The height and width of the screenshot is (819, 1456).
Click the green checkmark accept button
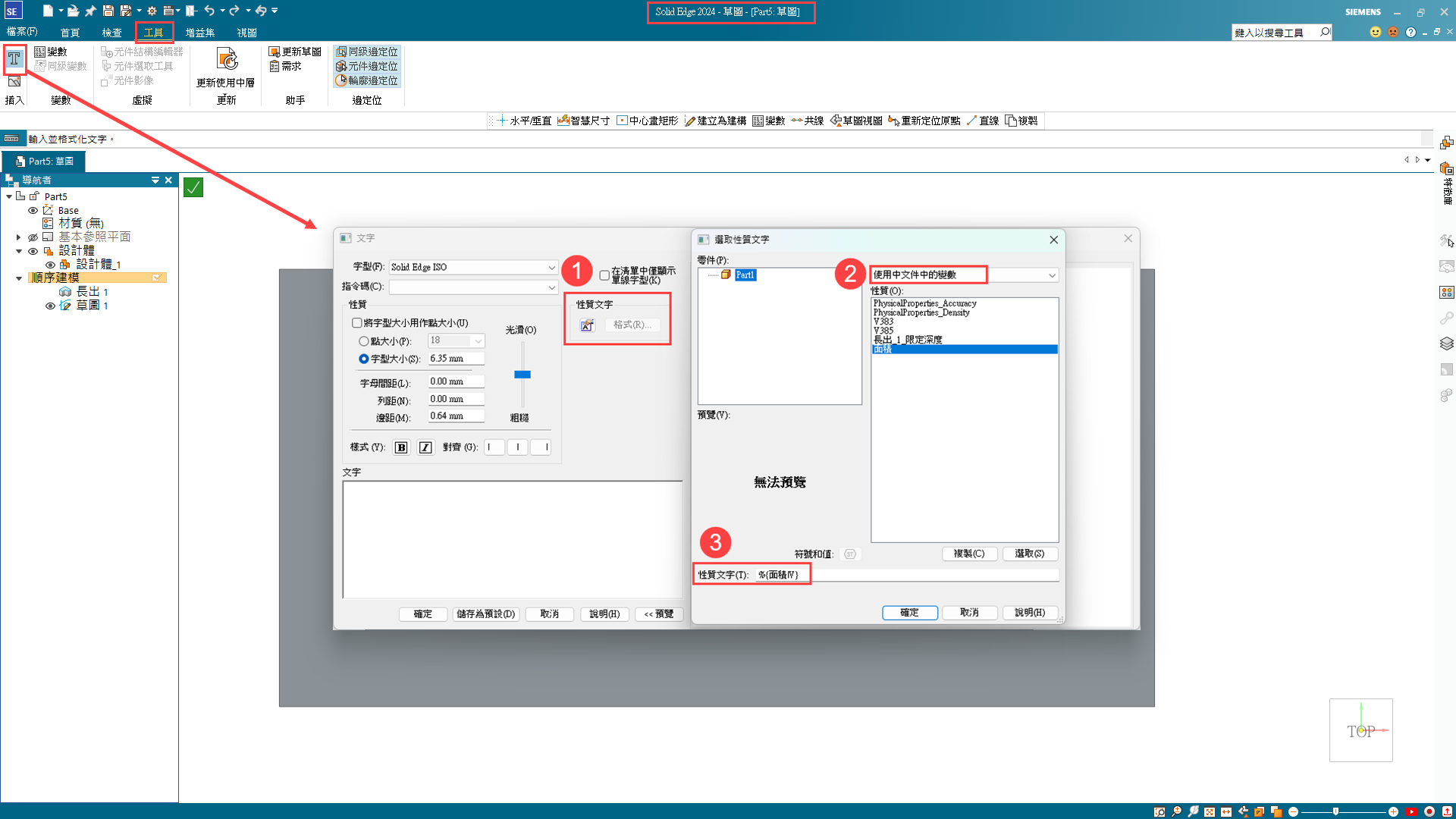coord(193,187)
